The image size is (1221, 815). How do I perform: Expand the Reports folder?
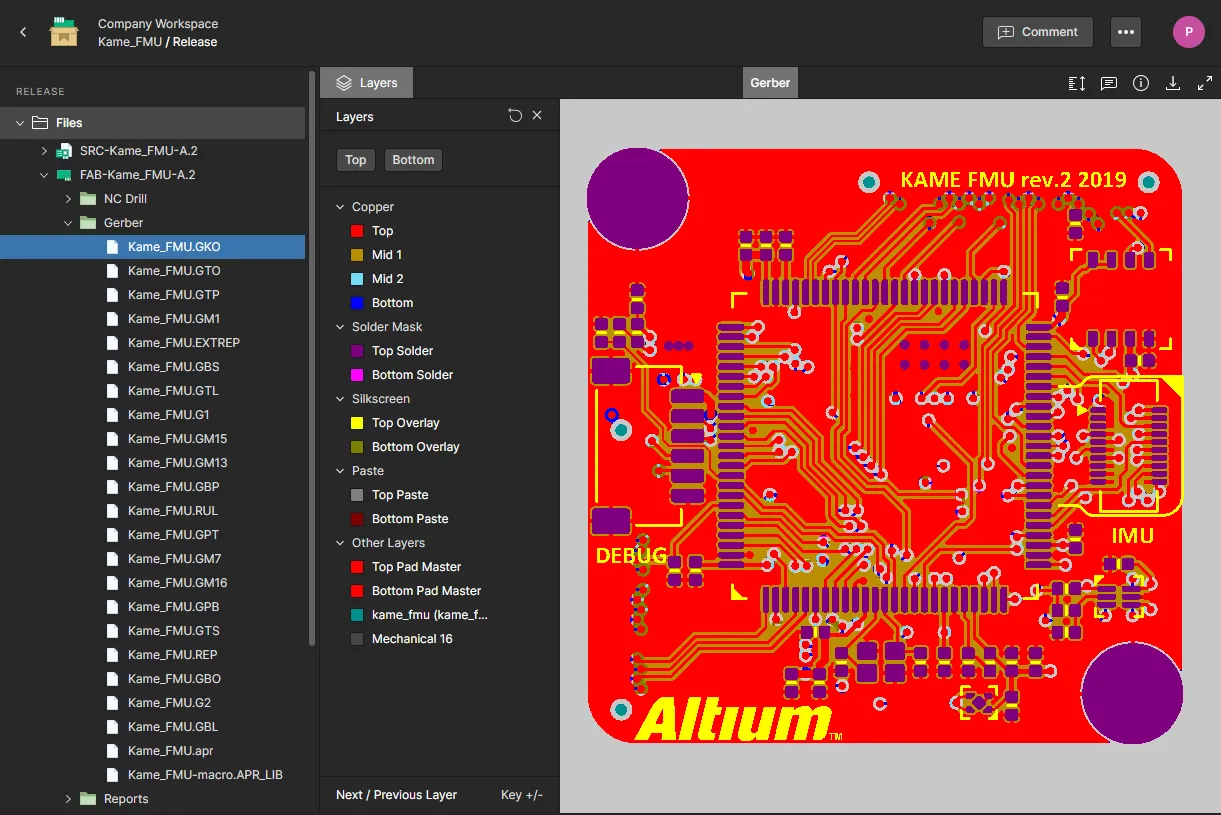(68, 799)
